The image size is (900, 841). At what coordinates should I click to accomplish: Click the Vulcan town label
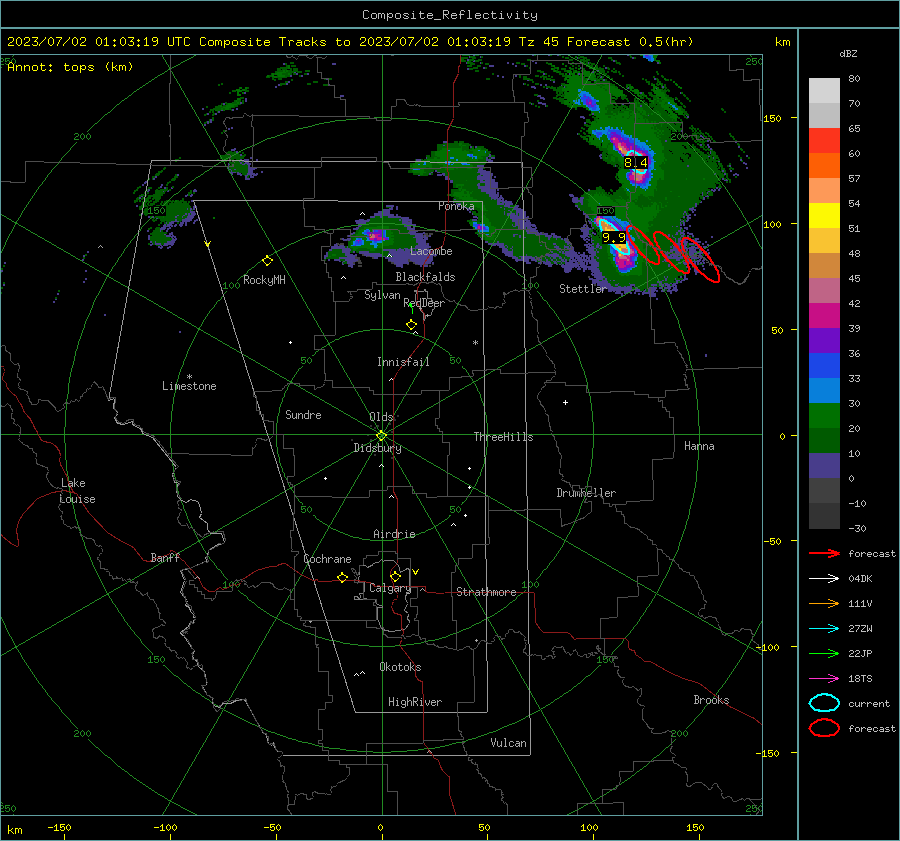coord(508,743)
